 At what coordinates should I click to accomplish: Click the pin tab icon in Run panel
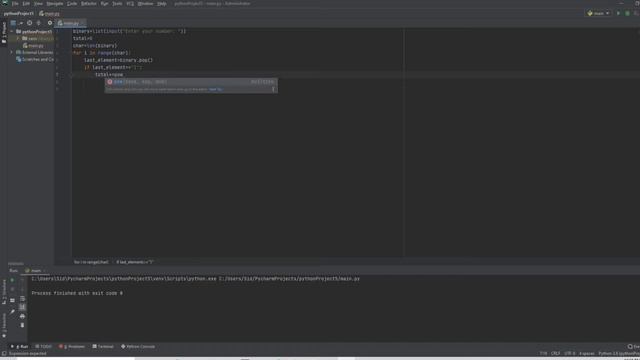point(12,312)
